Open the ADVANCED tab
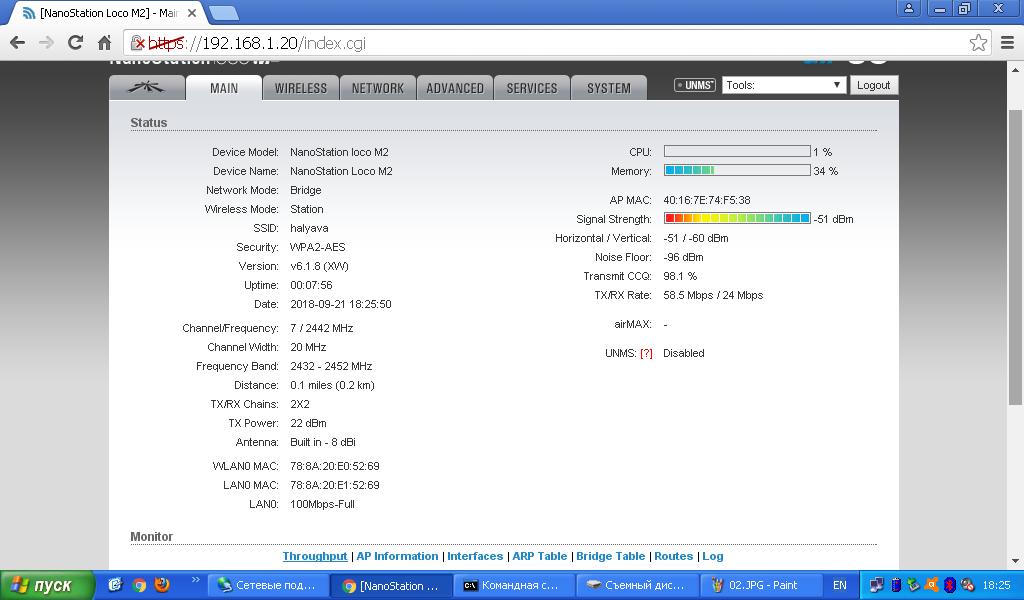Screen dimensions: 1024x600 point(455,88)
